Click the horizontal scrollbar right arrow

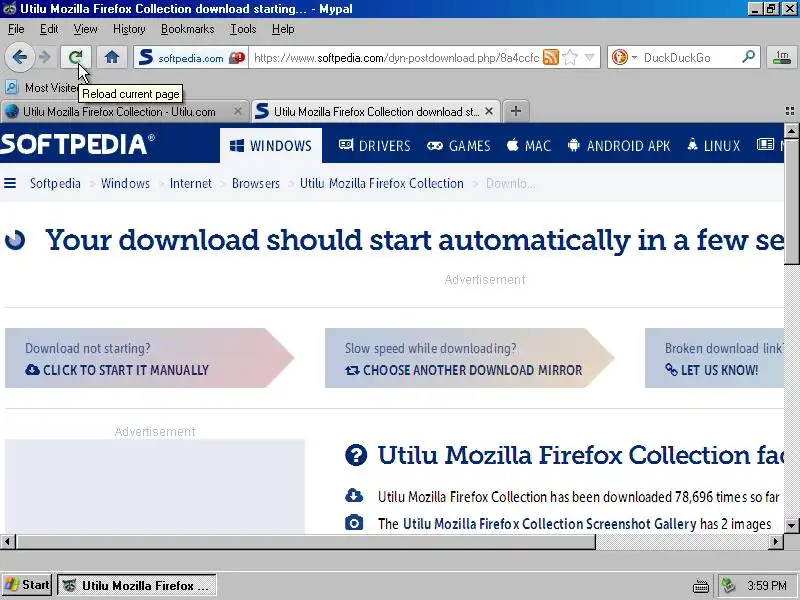pos(776,541)
